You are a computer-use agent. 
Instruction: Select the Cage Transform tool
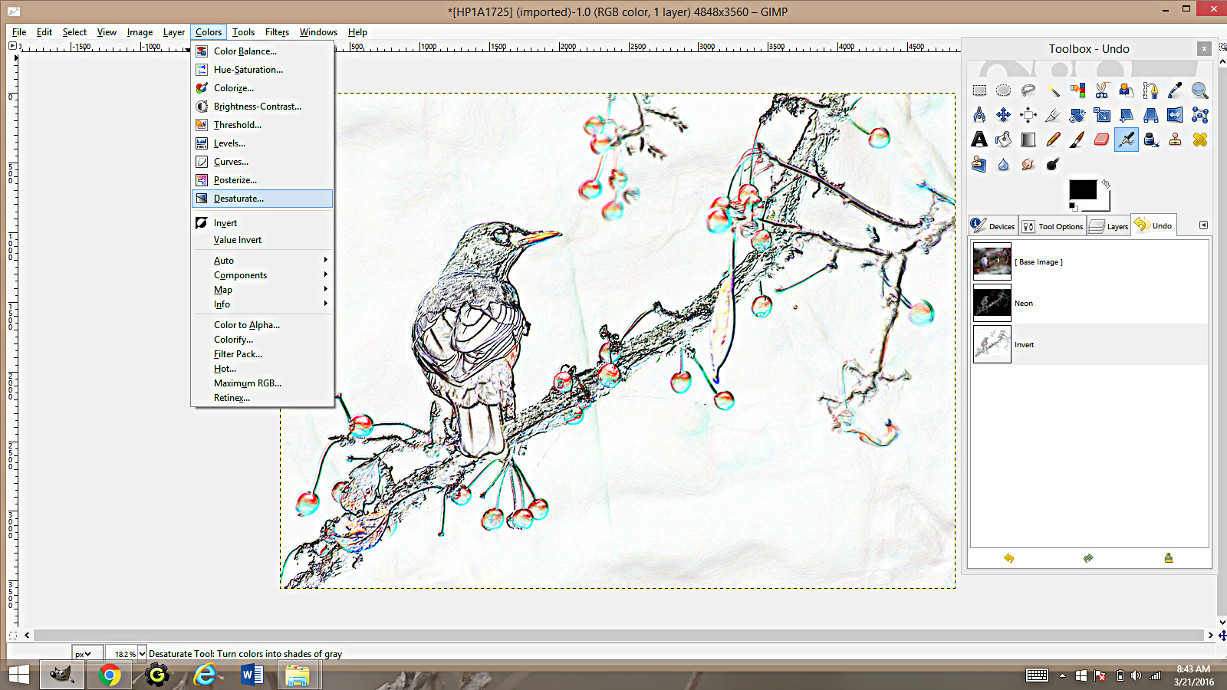click(x=1199, y=114)
